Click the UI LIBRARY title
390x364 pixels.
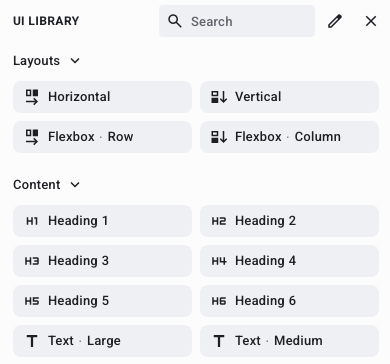pyautogui.click(x=46, y=21)
